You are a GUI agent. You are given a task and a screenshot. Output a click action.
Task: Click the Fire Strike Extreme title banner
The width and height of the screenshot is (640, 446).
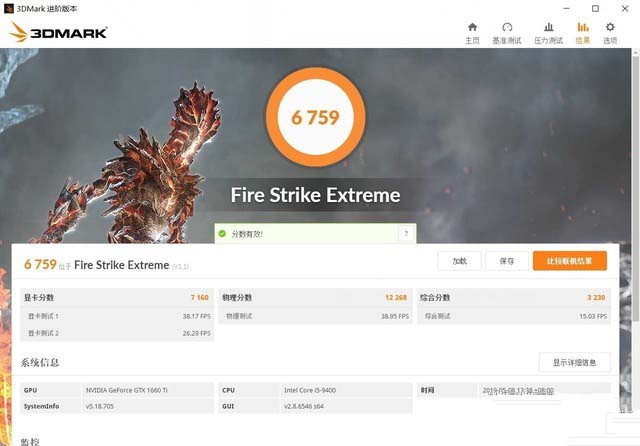(x=316, y=195)
